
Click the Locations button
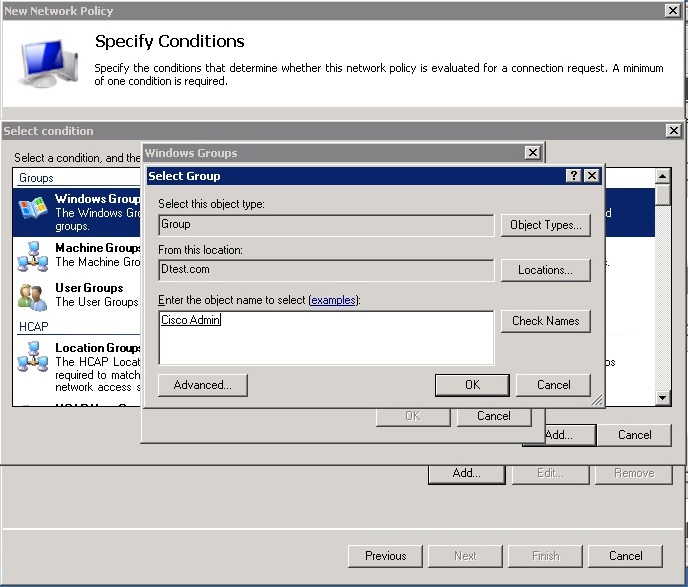click(545, 270)
